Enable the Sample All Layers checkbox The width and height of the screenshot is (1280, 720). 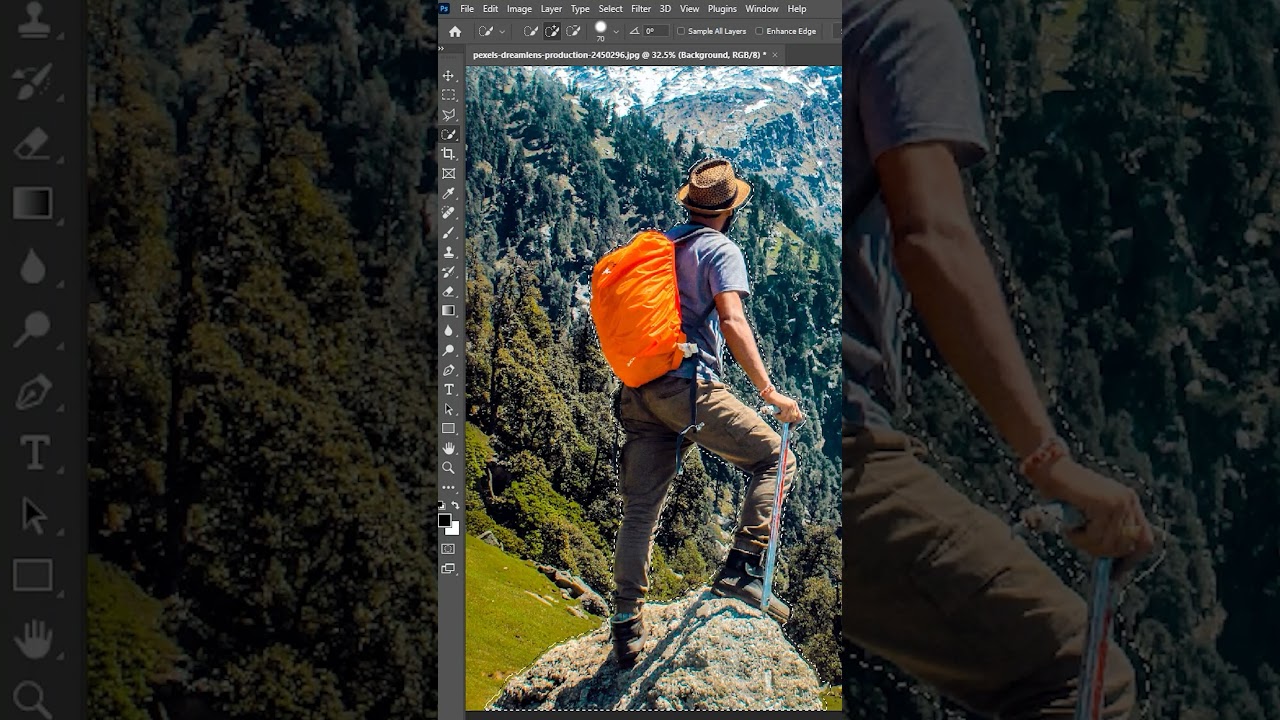pos(681,31)
